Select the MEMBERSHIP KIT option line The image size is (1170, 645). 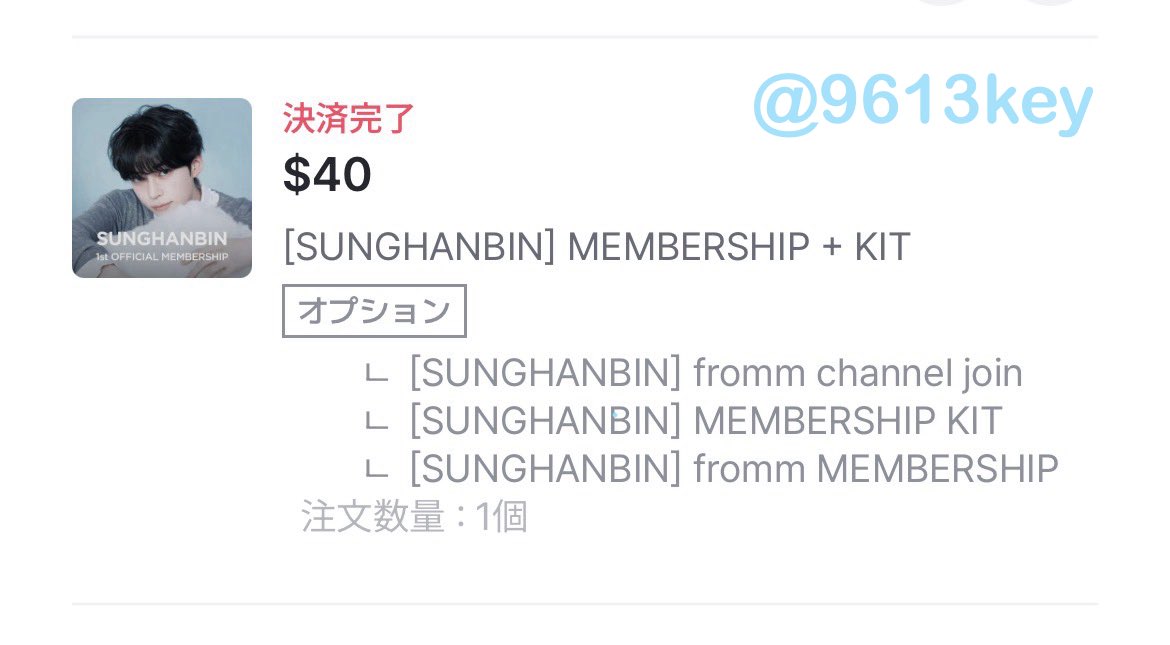[x=705, y=421]
